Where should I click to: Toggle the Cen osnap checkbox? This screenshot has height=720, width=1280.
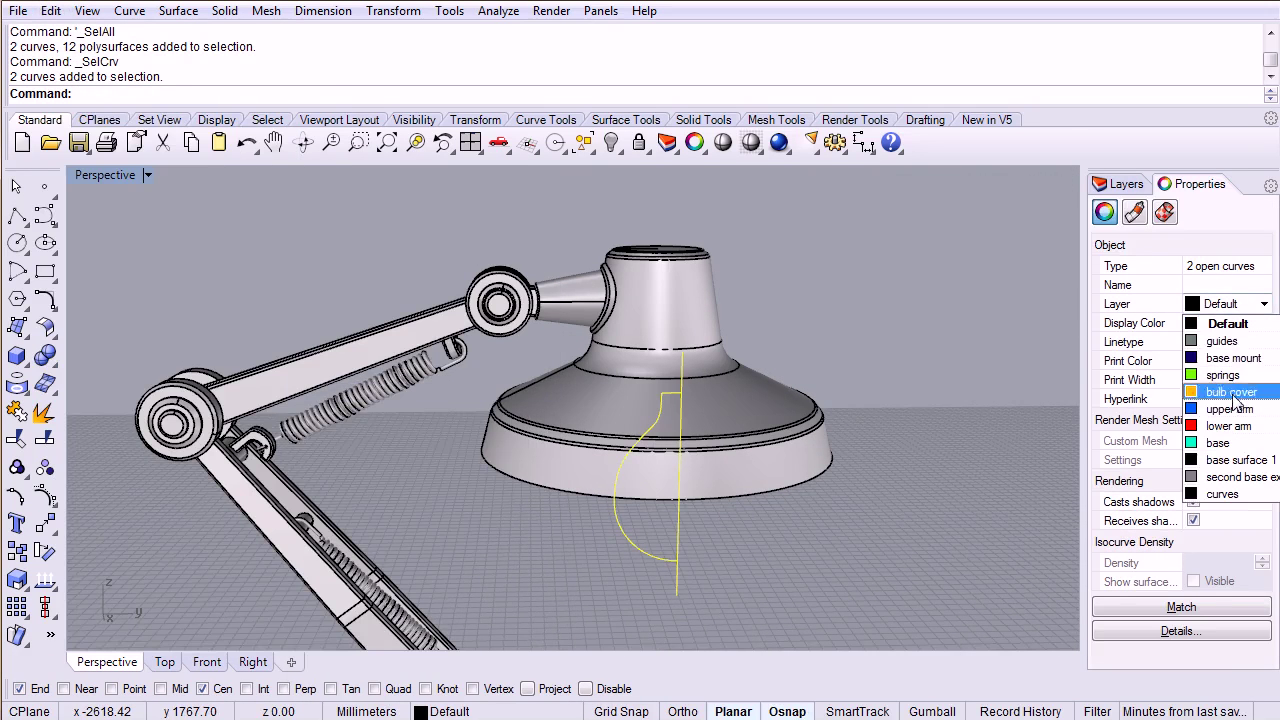pos(203,689)
